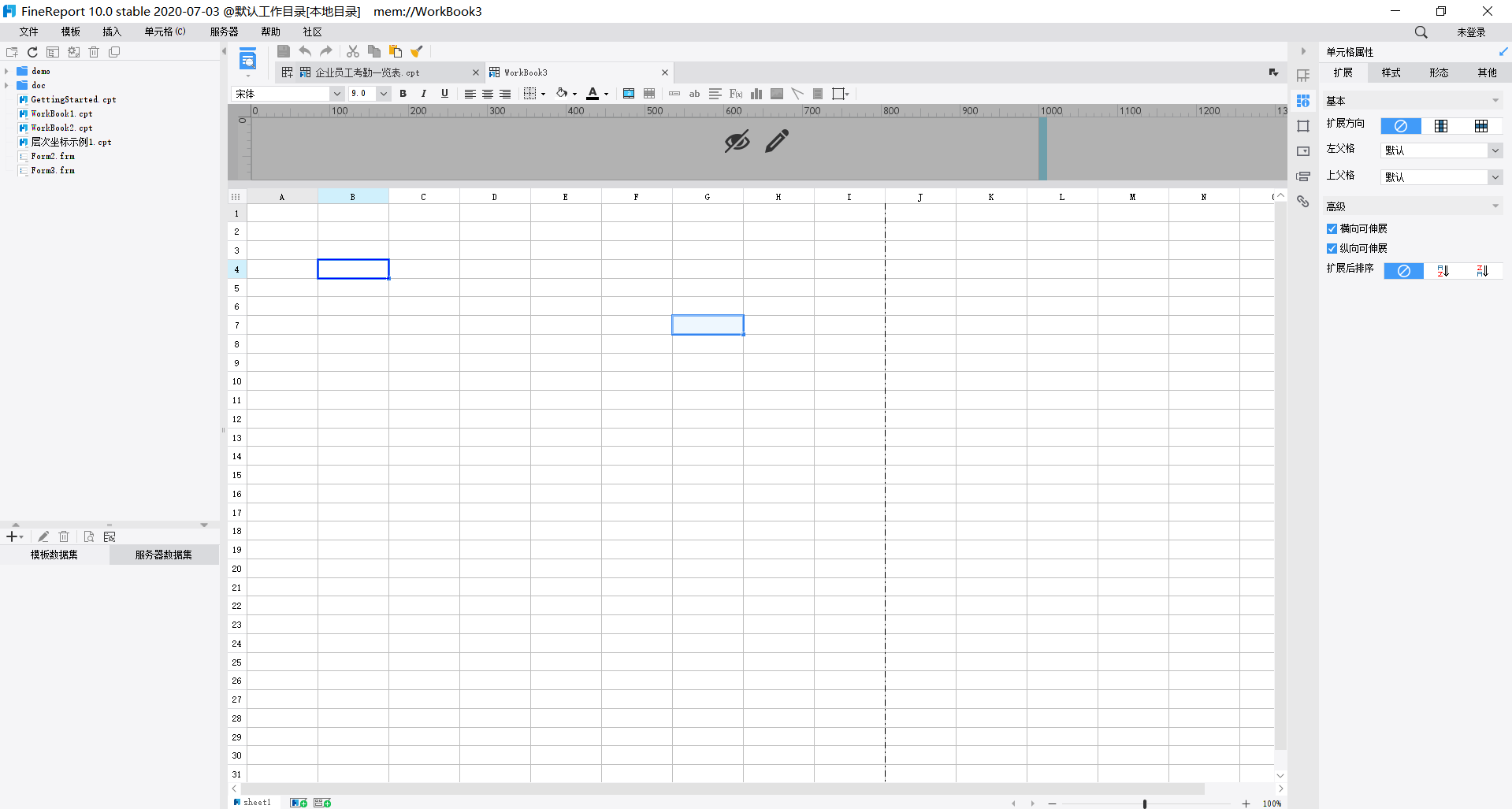Insert rich text with the ab icon
This screenshot has width=1512, height=809.
click(x=694, y=94)
